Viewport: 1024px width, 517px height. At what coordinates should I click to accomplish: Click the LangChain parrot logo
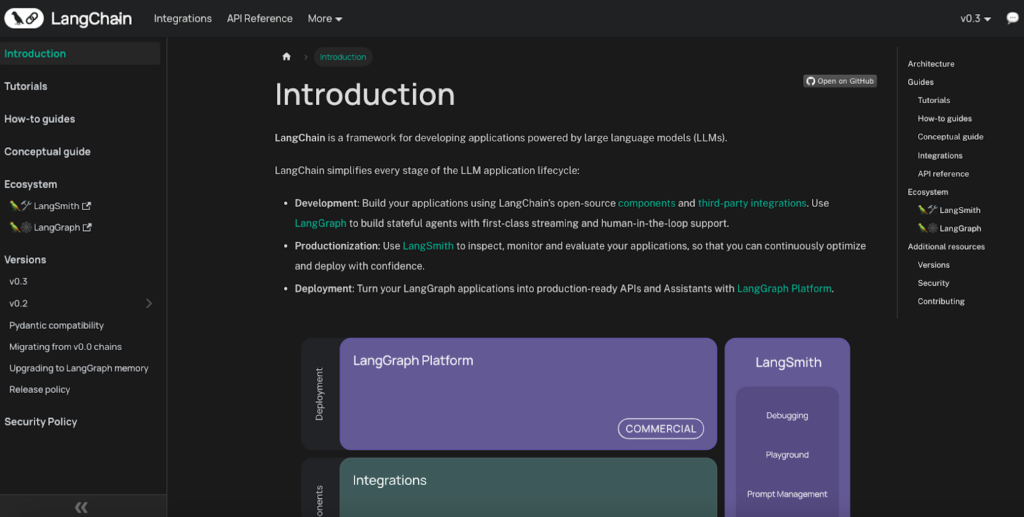[x=24, y=18]
